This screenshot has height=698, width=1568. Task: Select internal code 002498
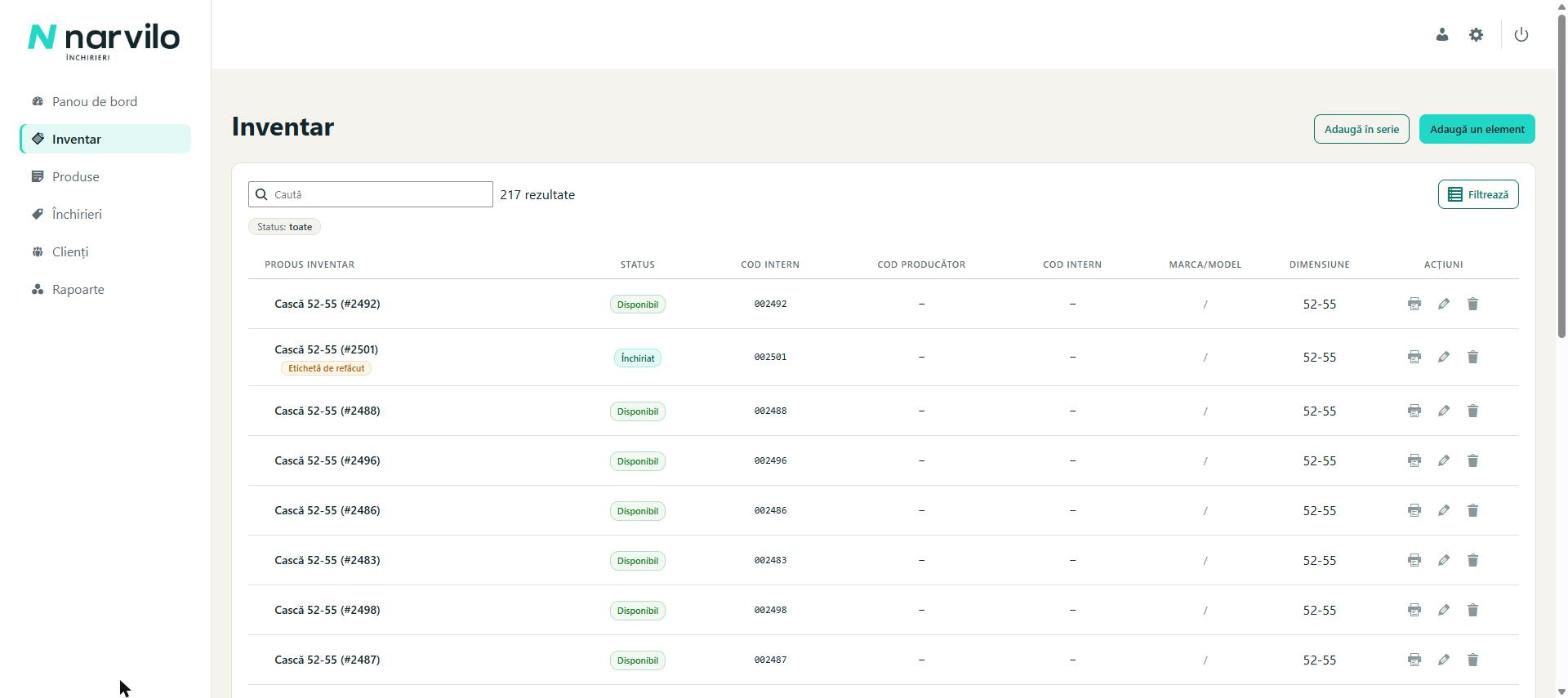[x=770, y=610]
